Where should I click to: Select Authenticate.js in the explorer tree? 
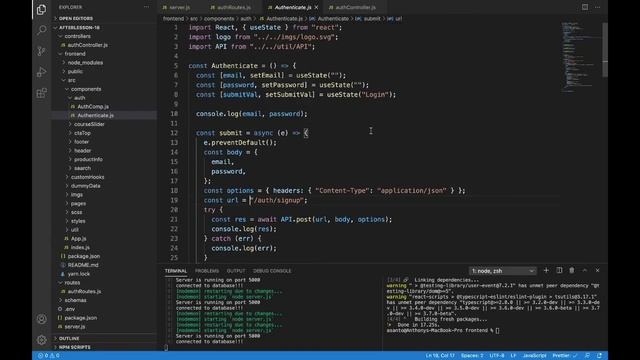95,116
